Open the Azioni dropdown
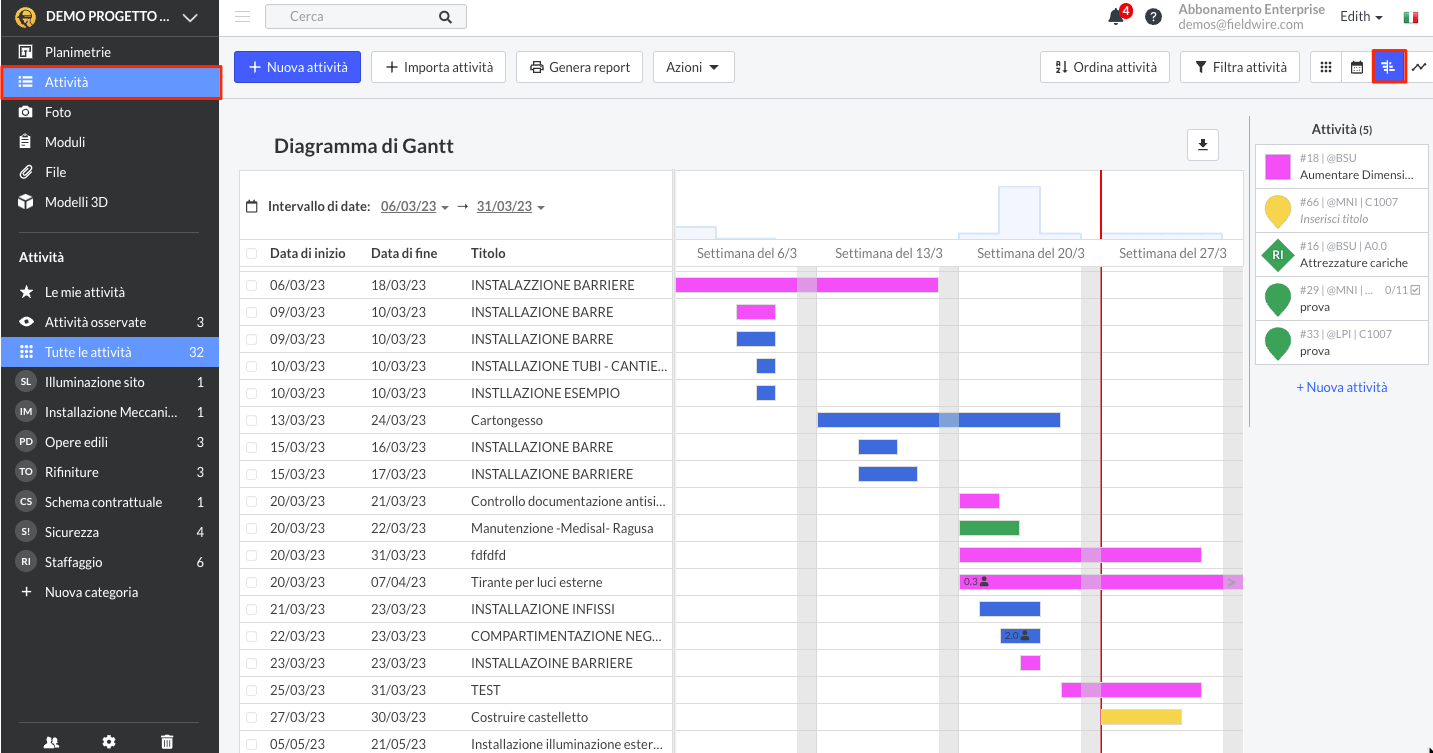This screenshot has width=1433, height=753. [693, 67]
